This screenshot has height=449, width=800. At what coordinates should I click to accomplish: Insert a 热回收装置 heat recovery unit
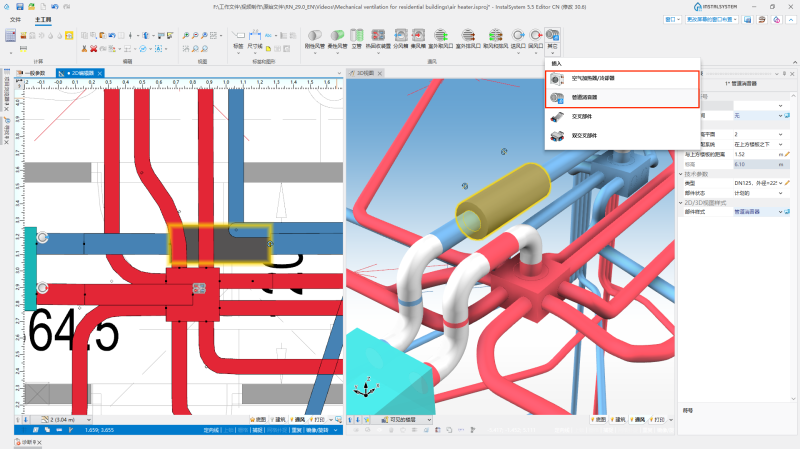[x=378, y=39]
